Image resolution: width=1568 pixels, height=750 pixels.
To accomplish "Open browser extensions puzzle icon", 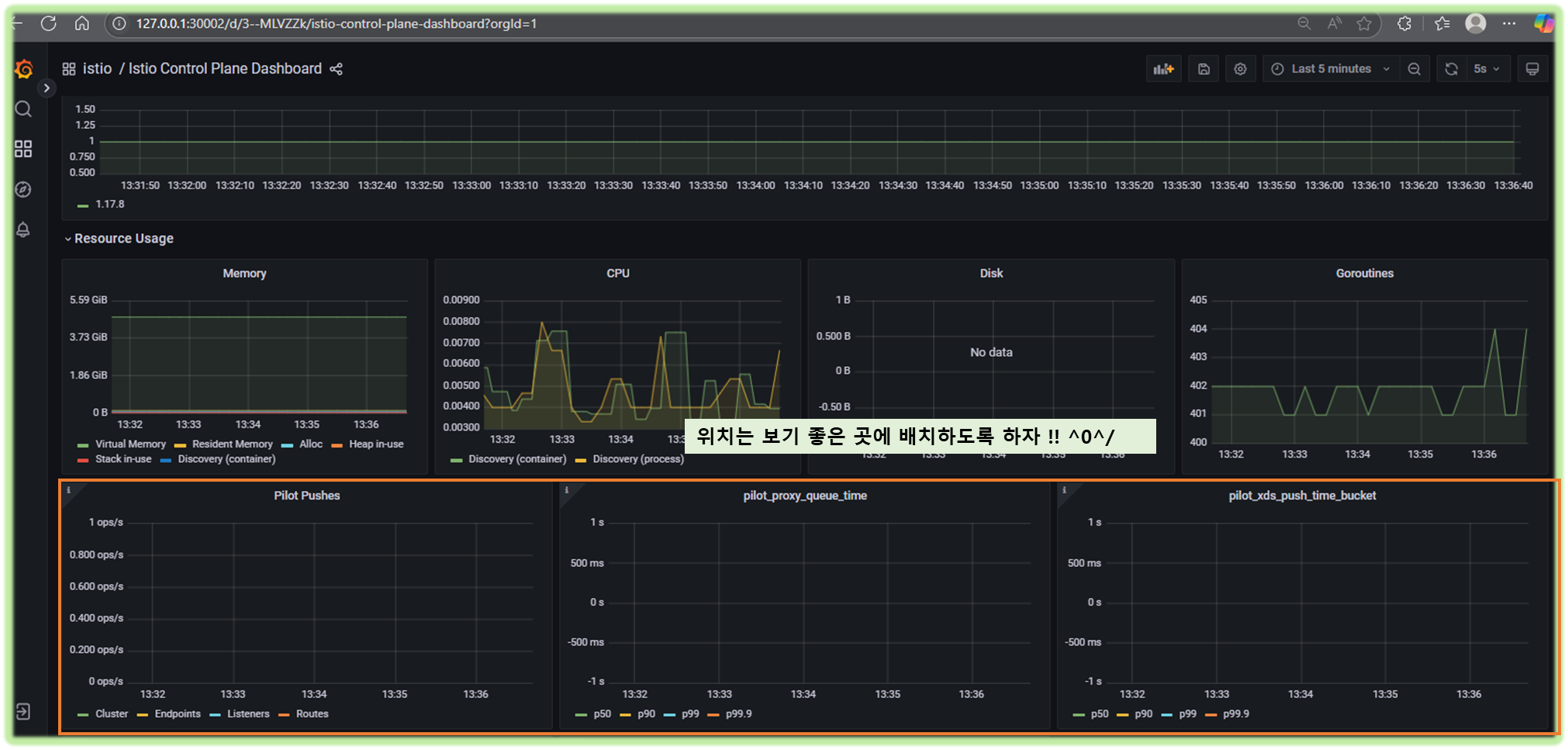I will [x=1404, y=24].
